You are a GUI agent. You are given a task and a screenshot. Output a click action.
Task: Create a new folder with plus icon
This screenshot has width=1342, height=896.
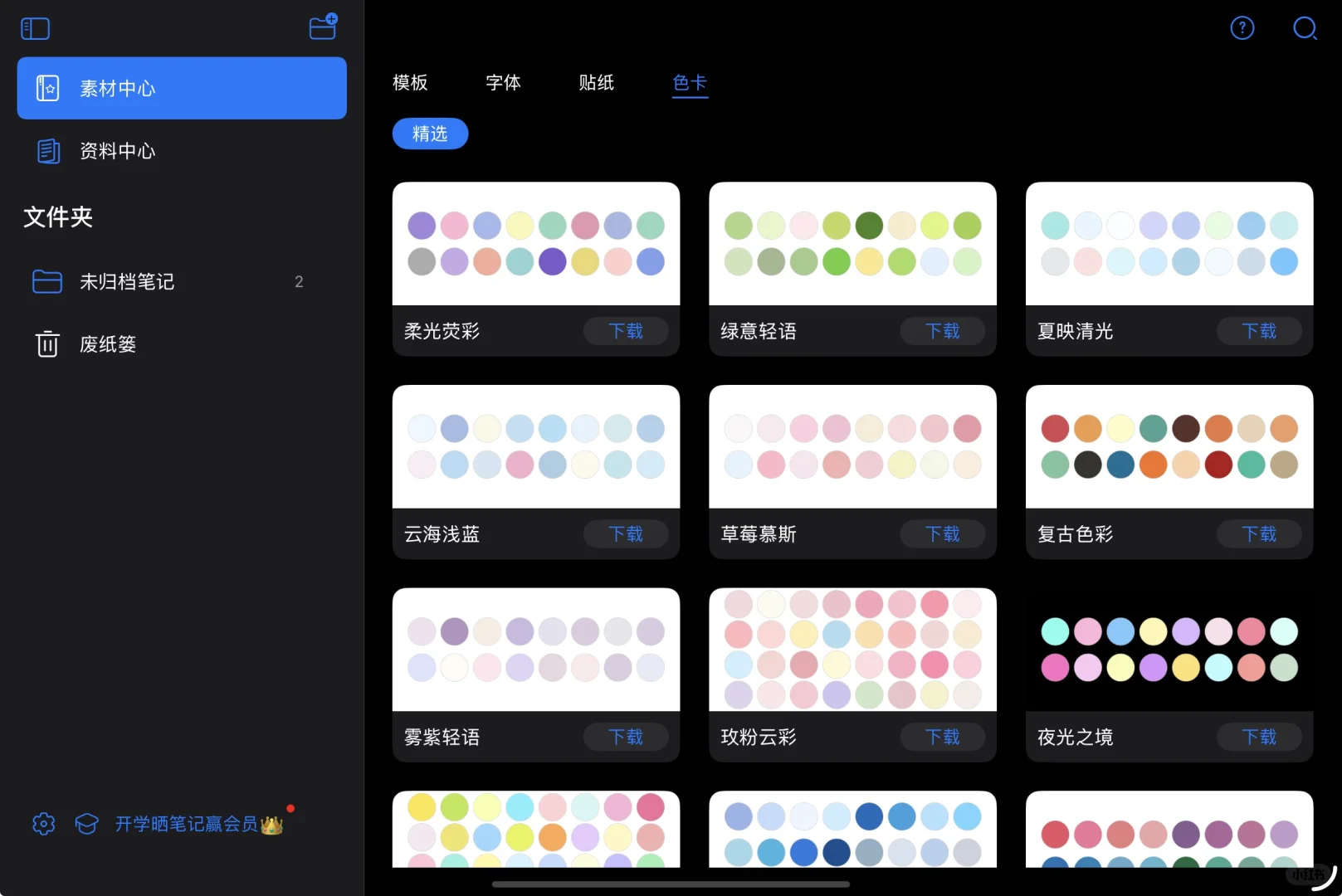point(323,27)
